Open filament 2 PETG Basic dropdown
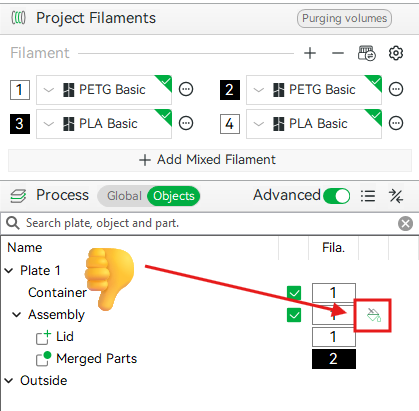This screenshot has height=411, width=419. tap(314, 90)
